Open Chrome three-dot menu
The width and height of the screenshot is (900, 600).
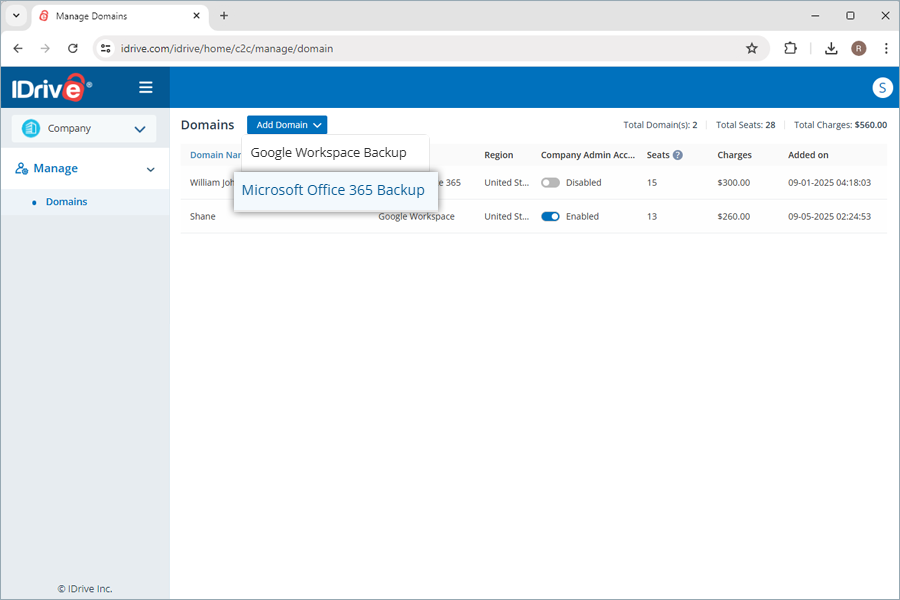click(886, 48)
